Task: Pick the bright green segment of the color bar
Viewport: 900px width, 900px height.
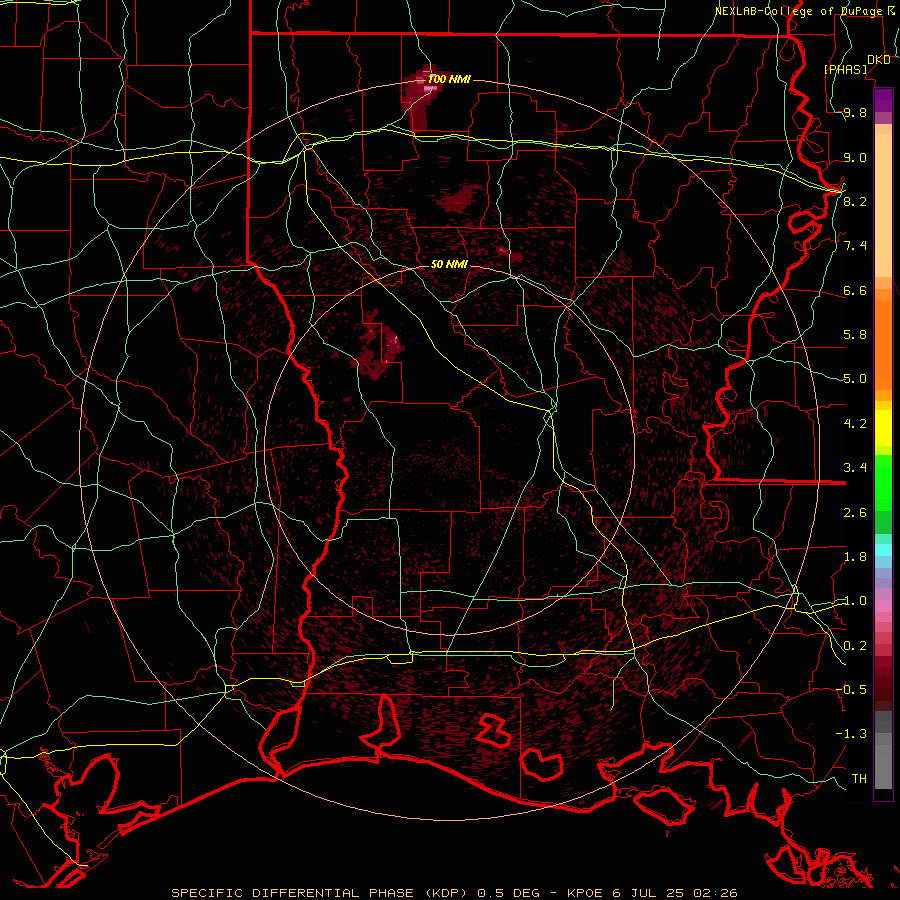Action: tap(883, 482)
